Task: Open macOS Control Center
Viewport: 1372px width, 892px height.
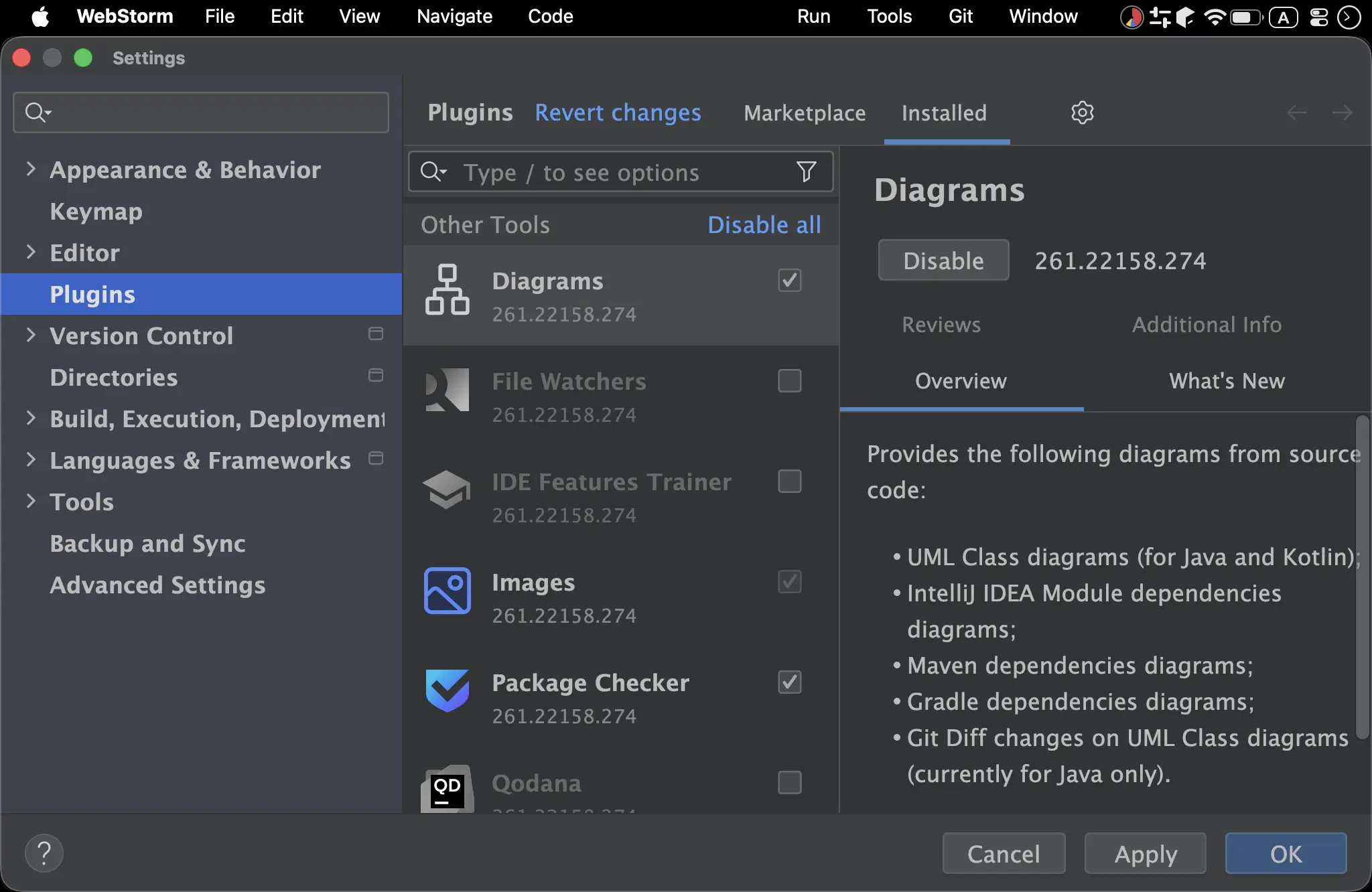Action: (x=1318, y=17)
